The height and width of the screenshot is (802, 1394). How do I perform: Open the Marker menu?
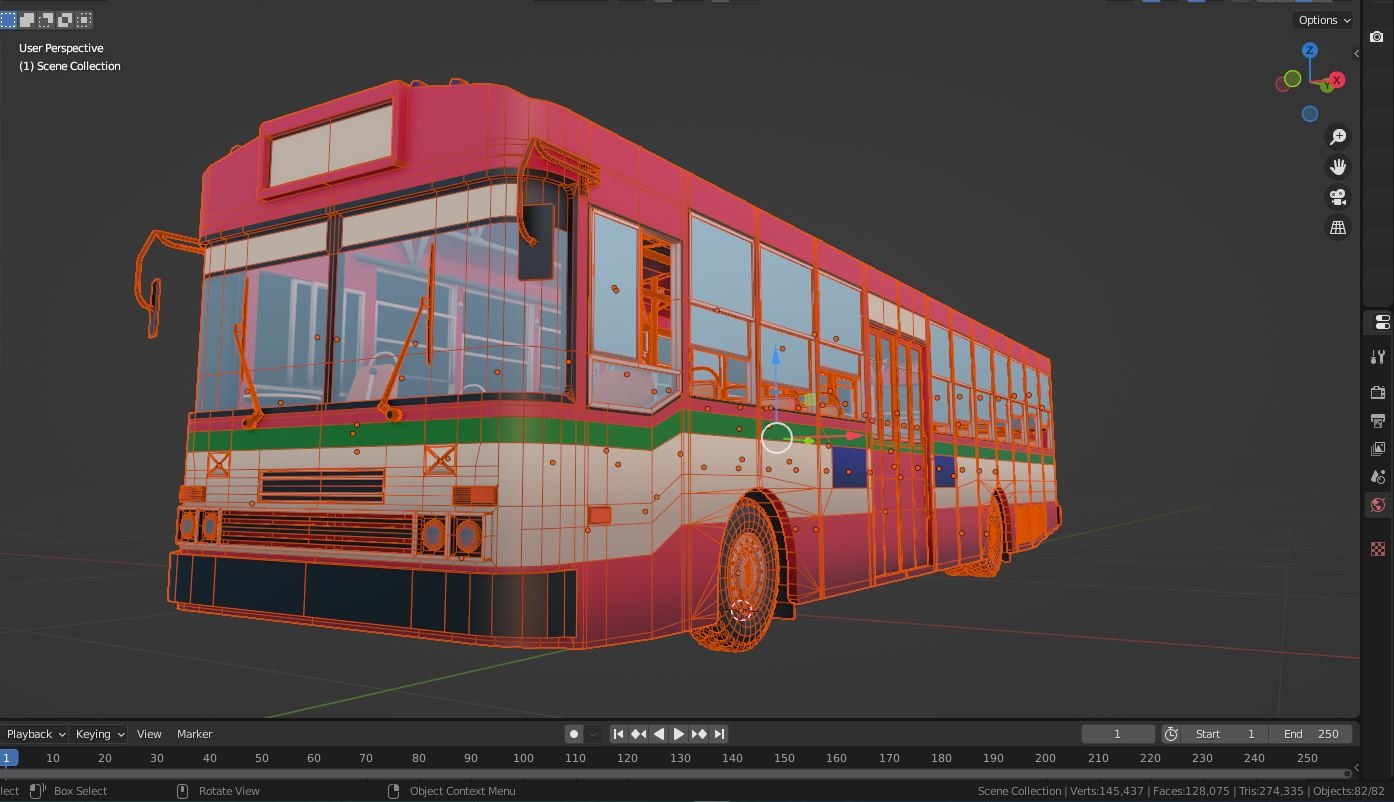tap(194, 733)
